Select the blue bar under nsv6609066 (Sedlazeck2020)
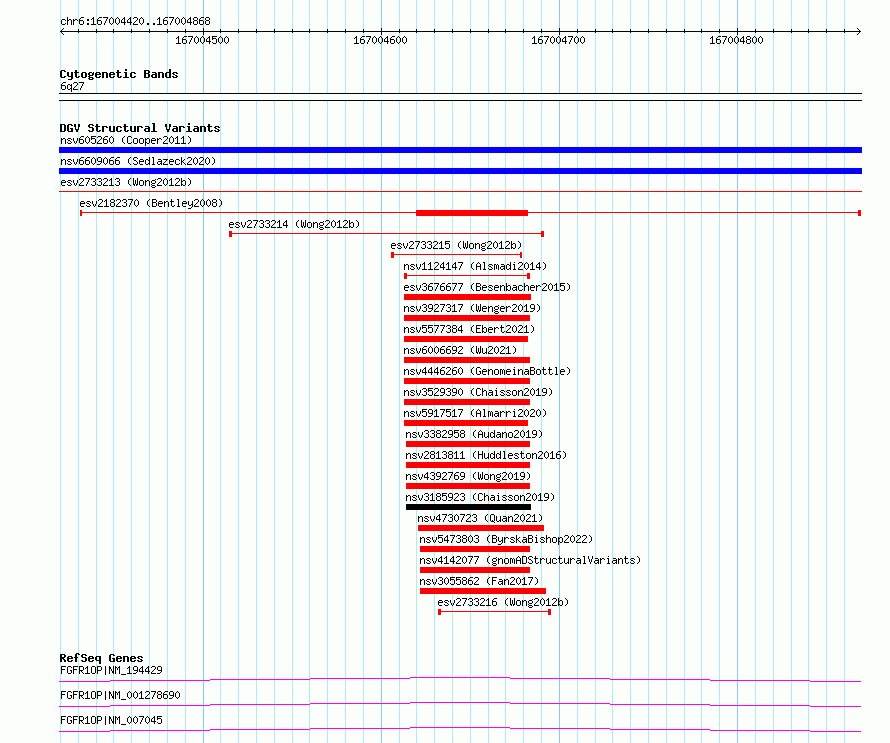This screenshot has width=890, height=743. pyautogui.click(x=460, y=171)
